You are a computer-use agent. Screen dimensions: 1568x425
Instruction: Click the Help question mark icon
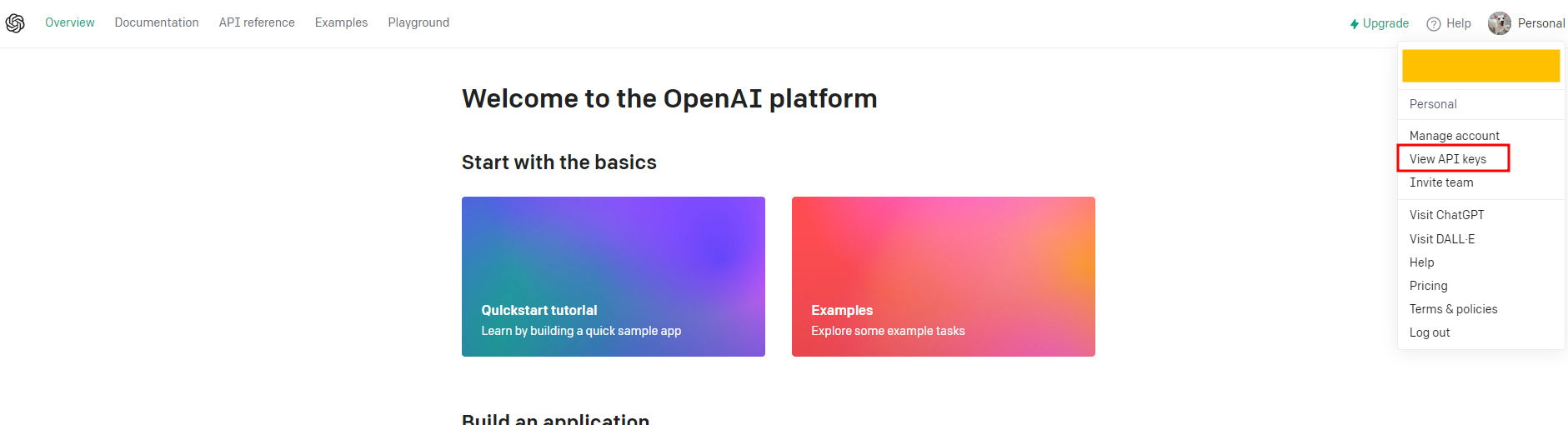(1434, 24)
